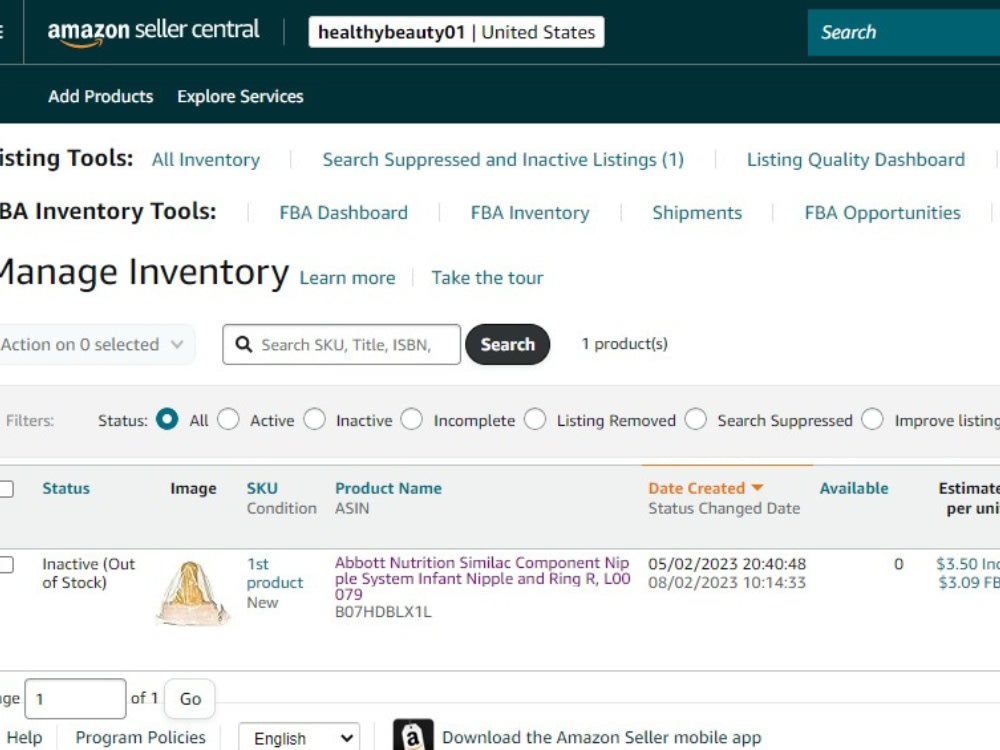Open Search Suppressed and Inactive Listings (1)
Image resolution: width=1000 pixels, height=750 pixels.
click(x=503, y=159)
